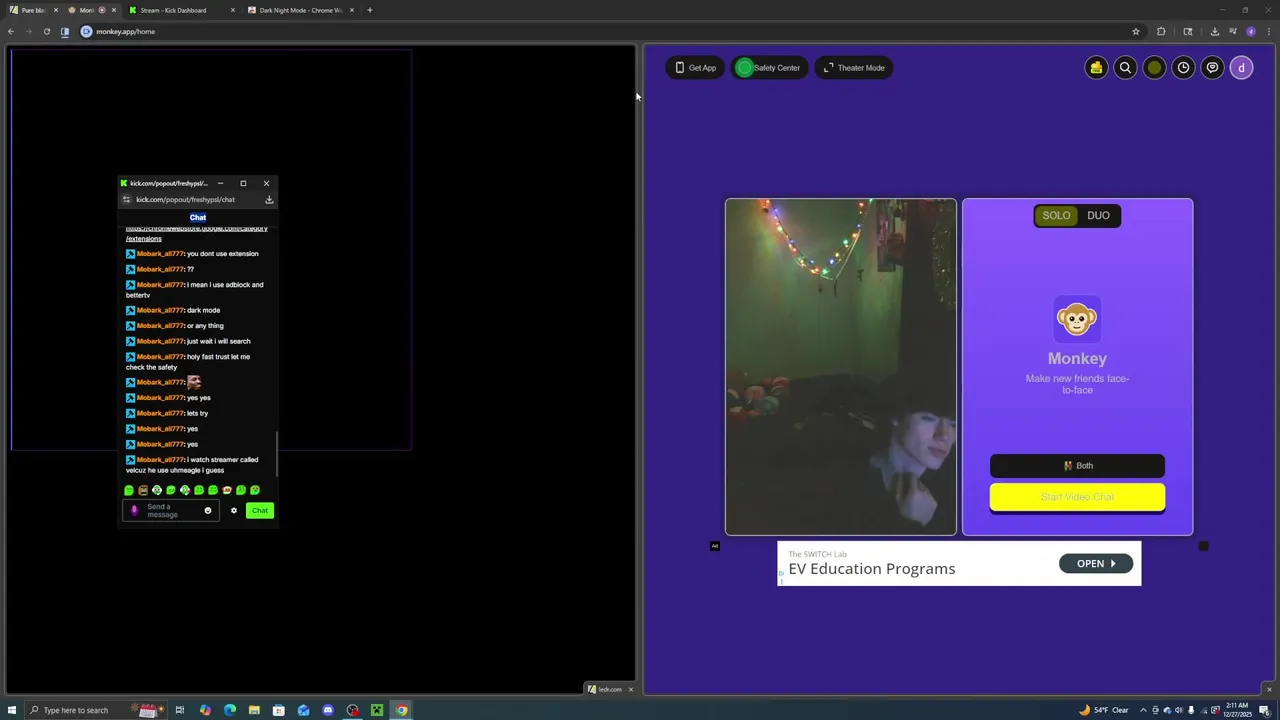The width and height of the screenshot is (1280, 720).
Task: Collapse the bottom-right chevron panel
Action: pyautogui.click(x=1269, y=689)
